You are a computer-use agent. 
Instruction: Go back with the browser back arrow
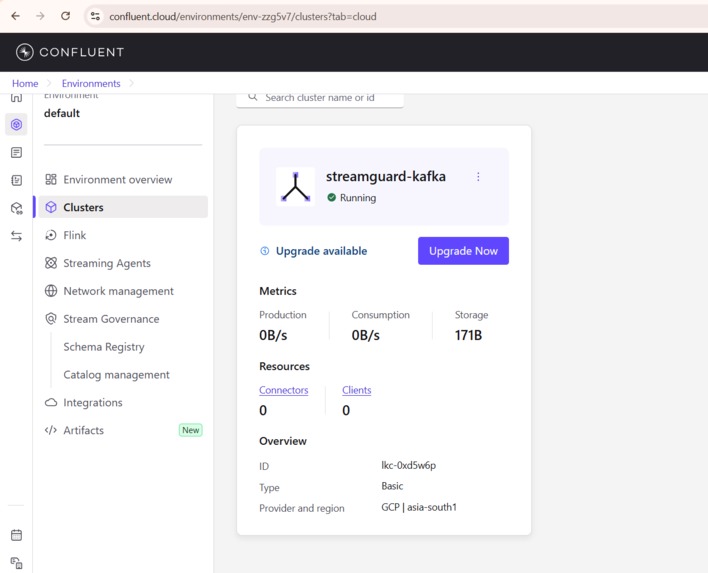point(16,16)
